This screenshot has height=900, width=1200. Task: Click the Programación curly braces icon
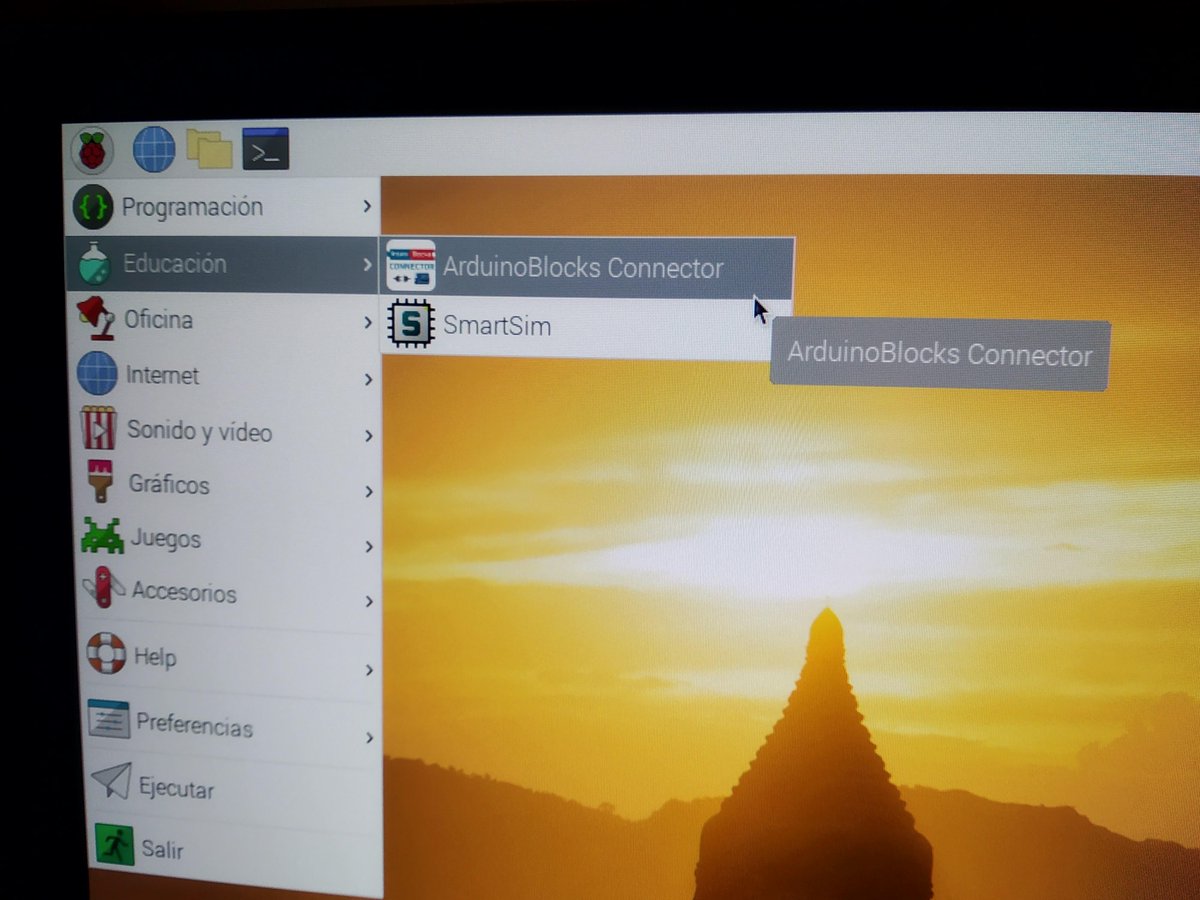click(x=93, y=208)
